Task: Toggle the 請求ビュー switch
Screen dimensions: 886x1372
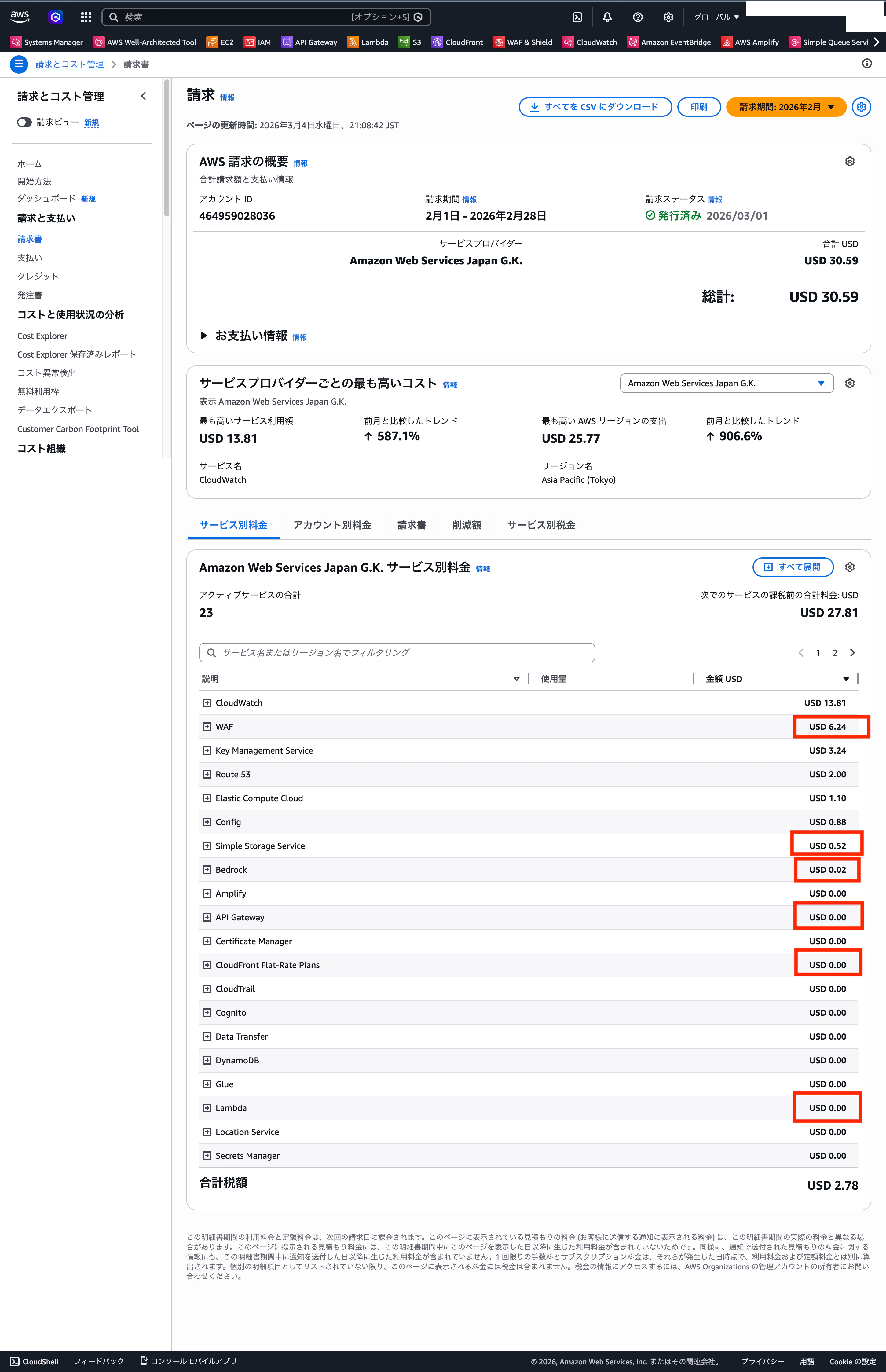Action: 24,122
